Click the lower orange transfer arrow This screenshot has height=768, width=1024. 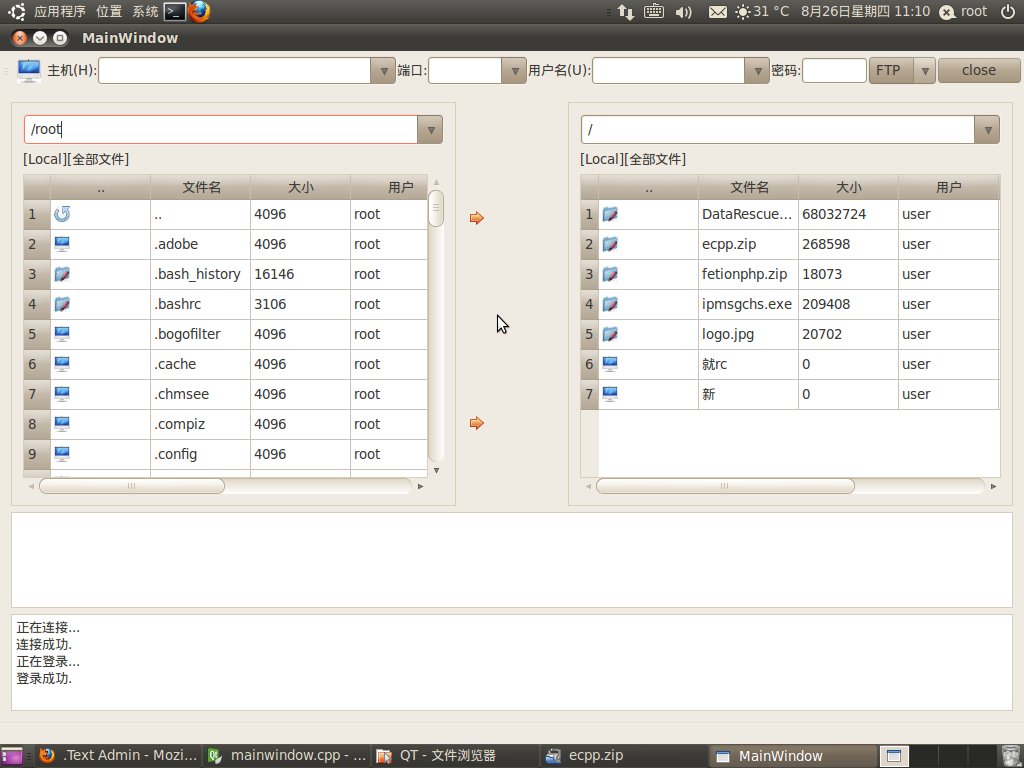pyautogui.click(x=477, y=423)
